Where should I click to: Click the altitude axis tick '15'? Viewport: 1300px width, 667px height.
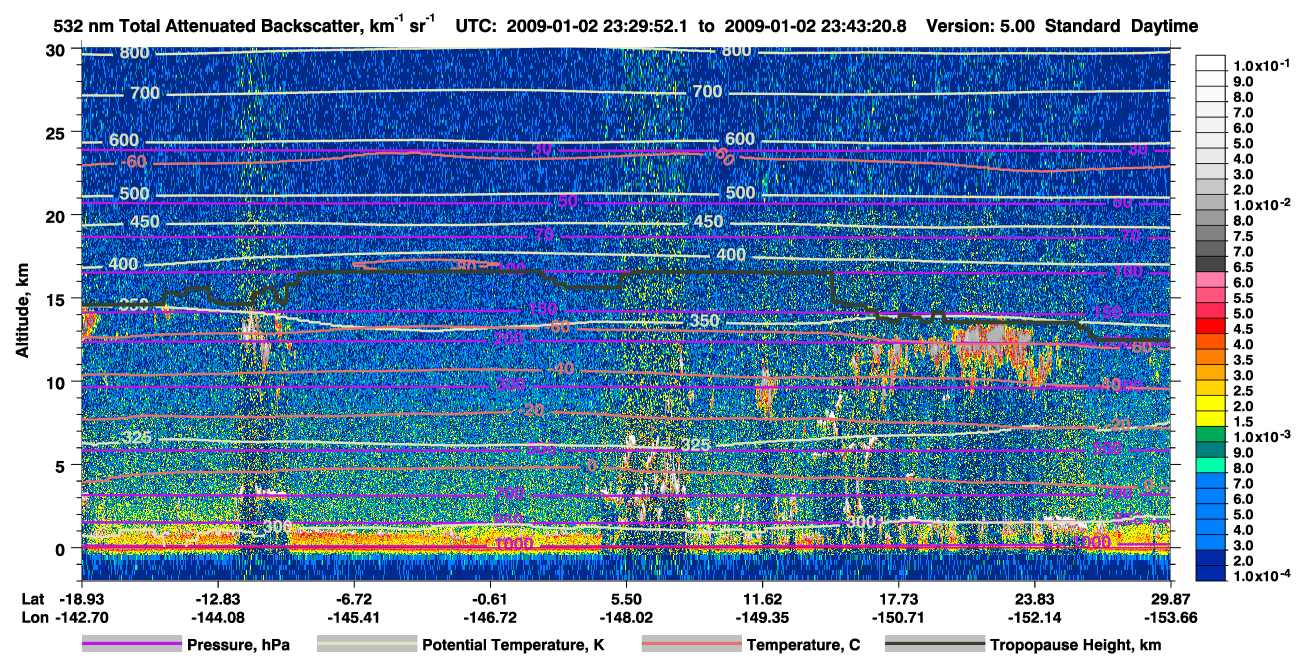pyautogui.click(x=58, y=299)
